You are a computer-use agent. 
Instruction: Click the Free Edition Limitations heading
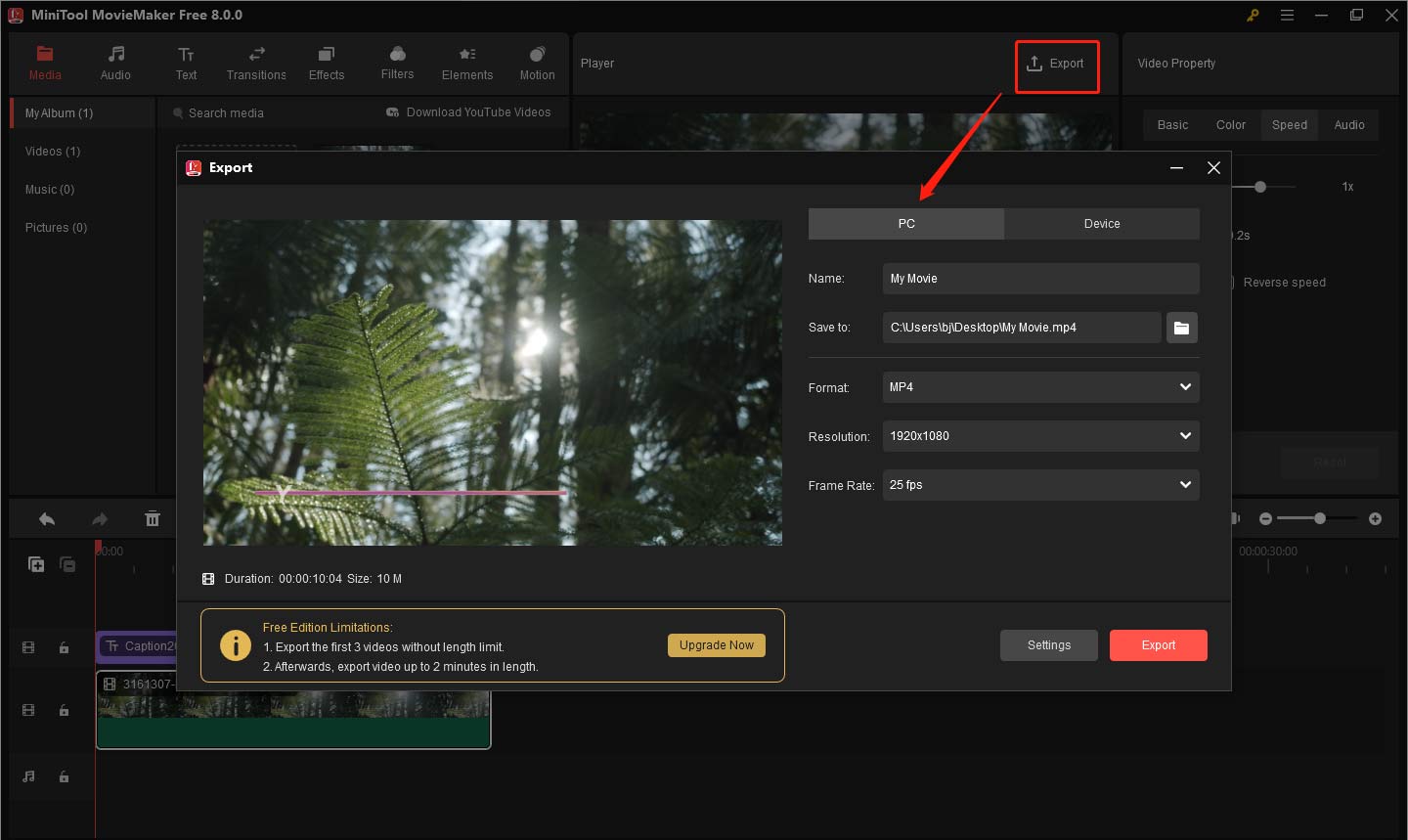tap(328, 628)
